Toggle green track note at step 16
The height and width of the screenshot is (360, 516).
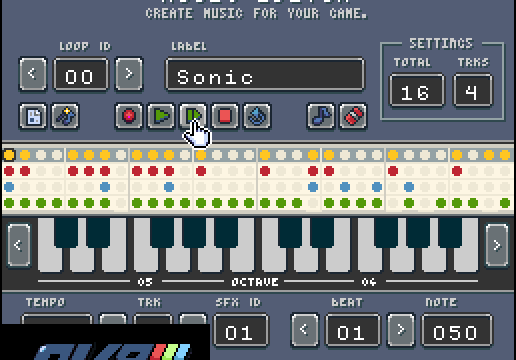click(249, 203)
